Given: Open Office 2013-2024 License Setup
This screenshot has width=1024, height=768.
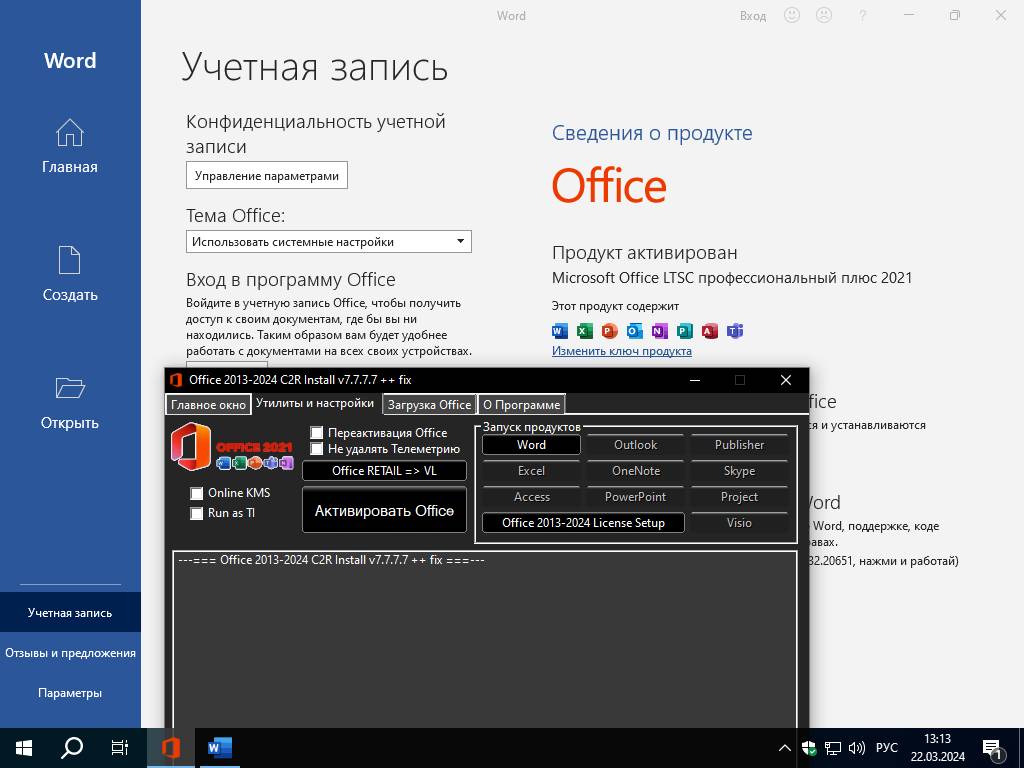Looking at the screenshot, I should pyautogui.click(x=583, y=523).
